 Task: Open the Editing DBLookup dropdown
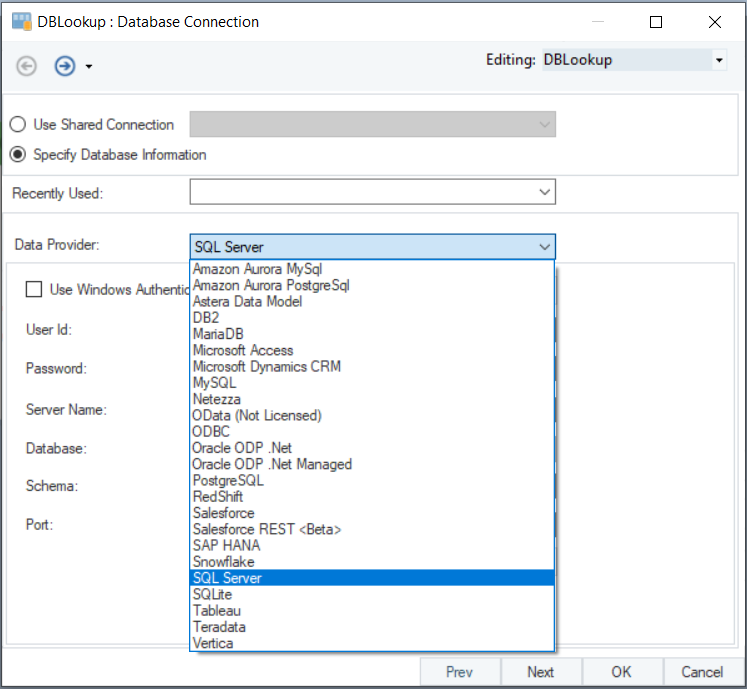click(719, 61)
